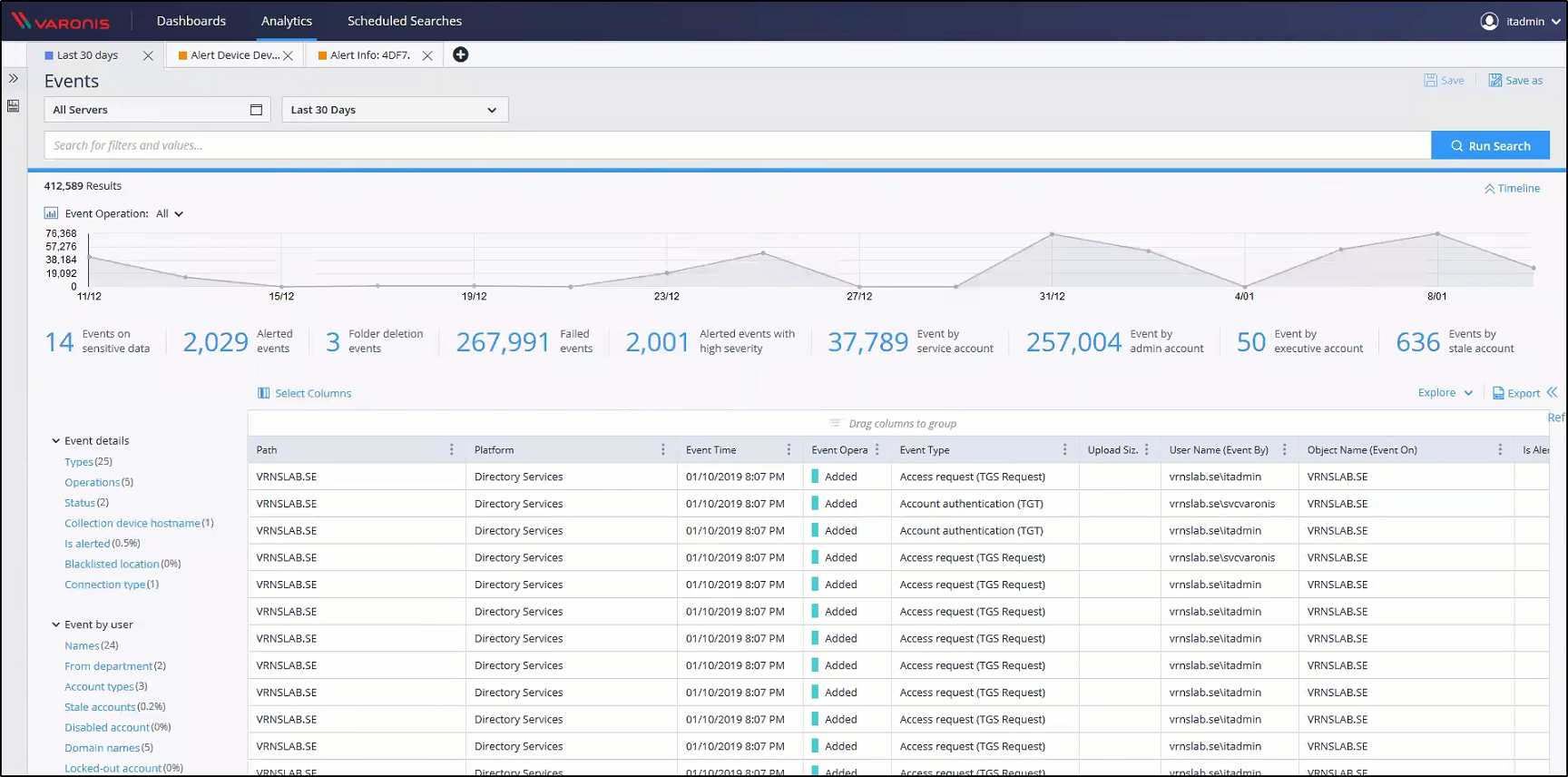Image resolution: width=1568 pixels, height=777 pixels.
Task: Click the Run Search button
Action: [1490, 145]
